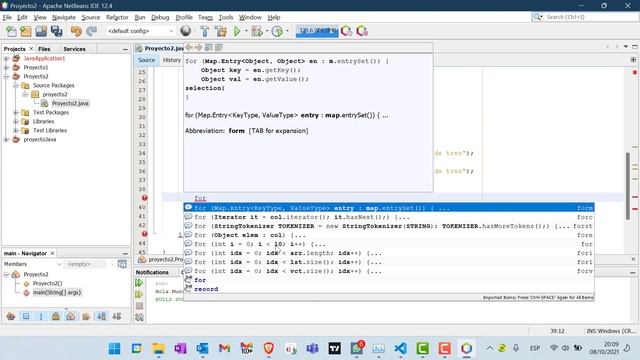Run the project with green play icon

click(237, 31)
